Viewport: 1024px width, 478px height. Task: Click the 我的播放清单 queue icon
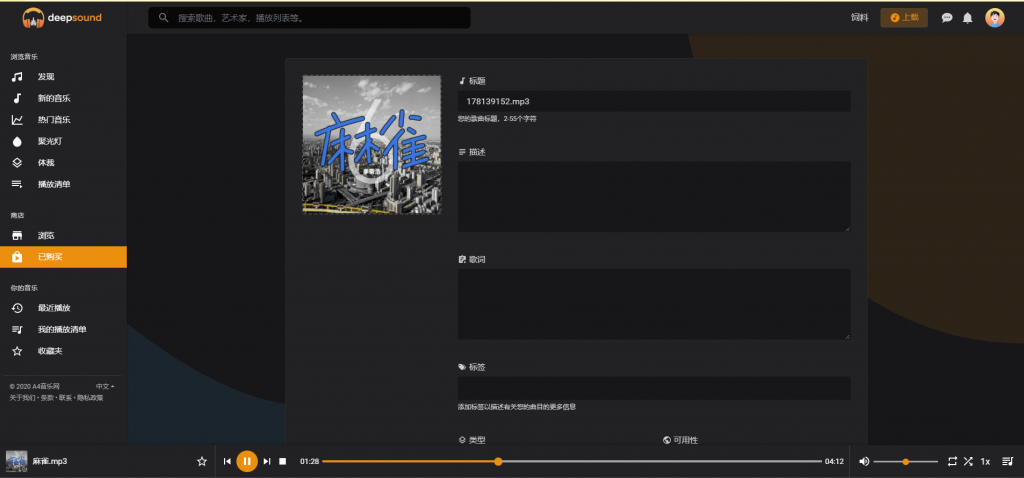point(18,329)
